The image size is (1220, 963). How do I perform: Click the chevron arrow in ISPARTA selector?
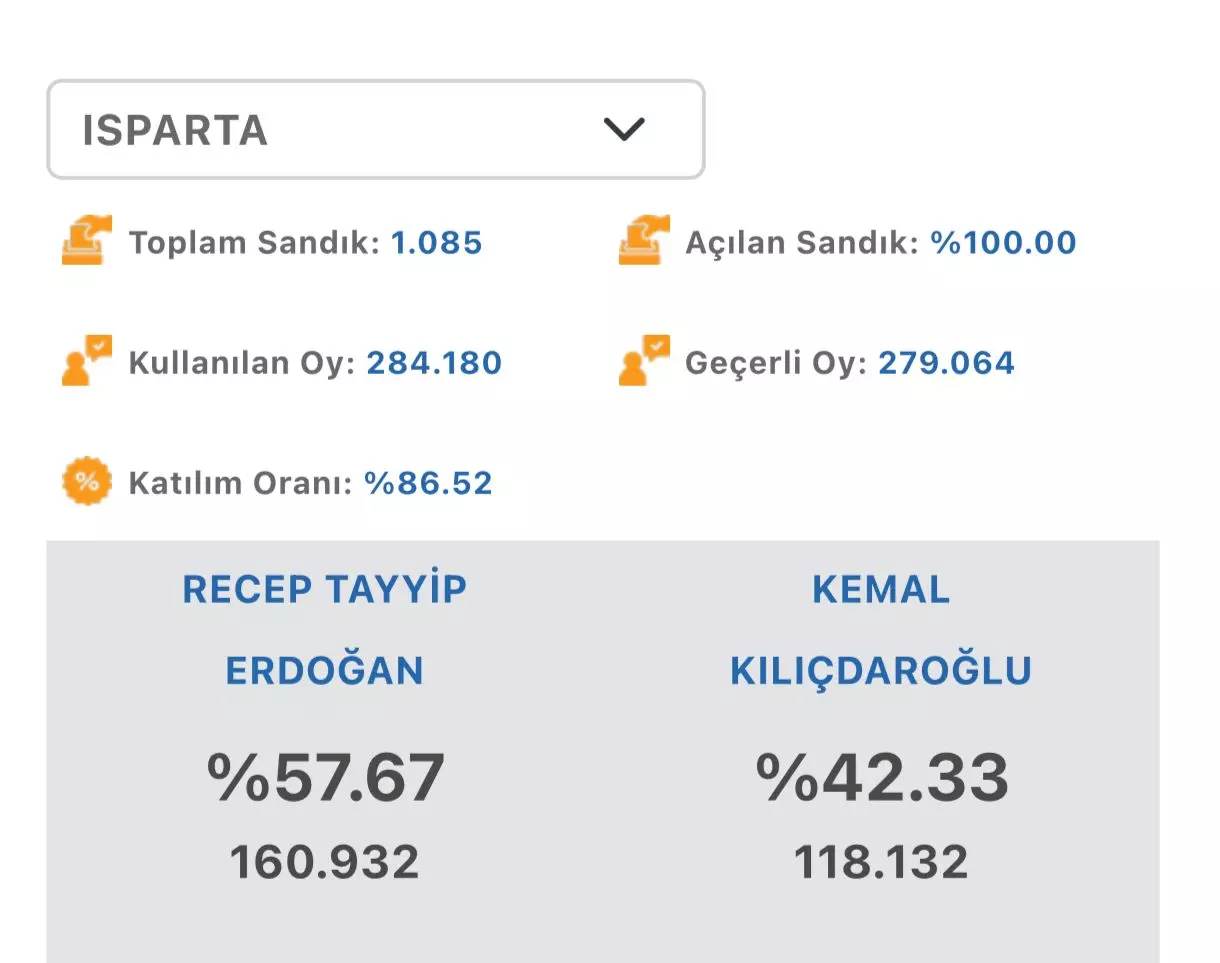[625, 129]
